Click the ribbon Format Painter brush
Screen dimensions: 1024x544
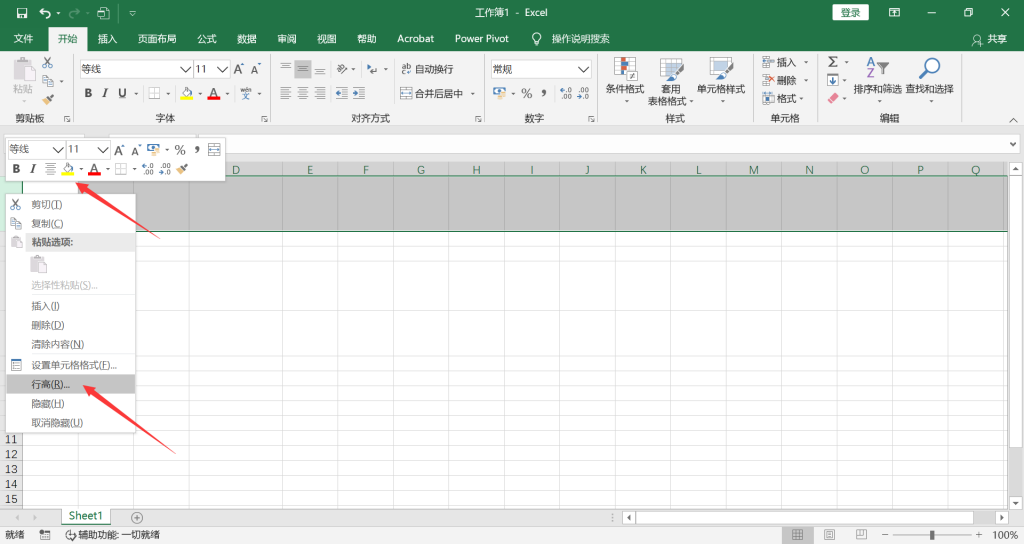(x=48, y=99)
